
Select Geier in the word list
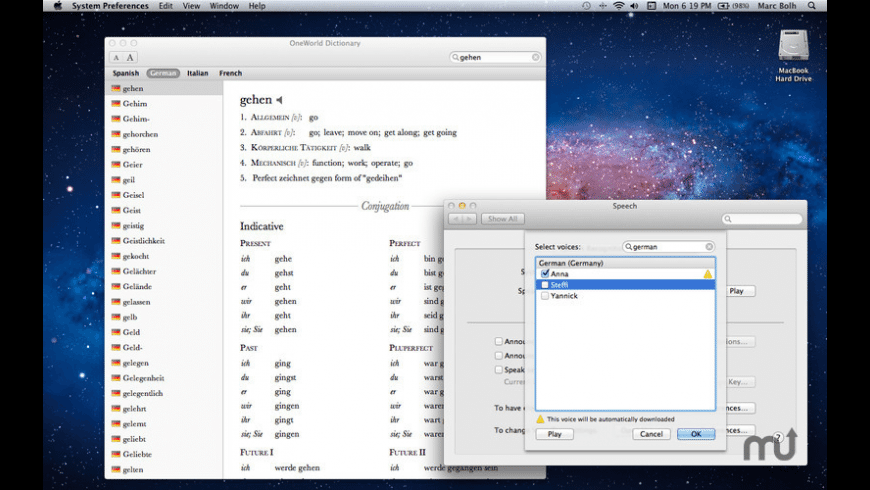(164, 165)
